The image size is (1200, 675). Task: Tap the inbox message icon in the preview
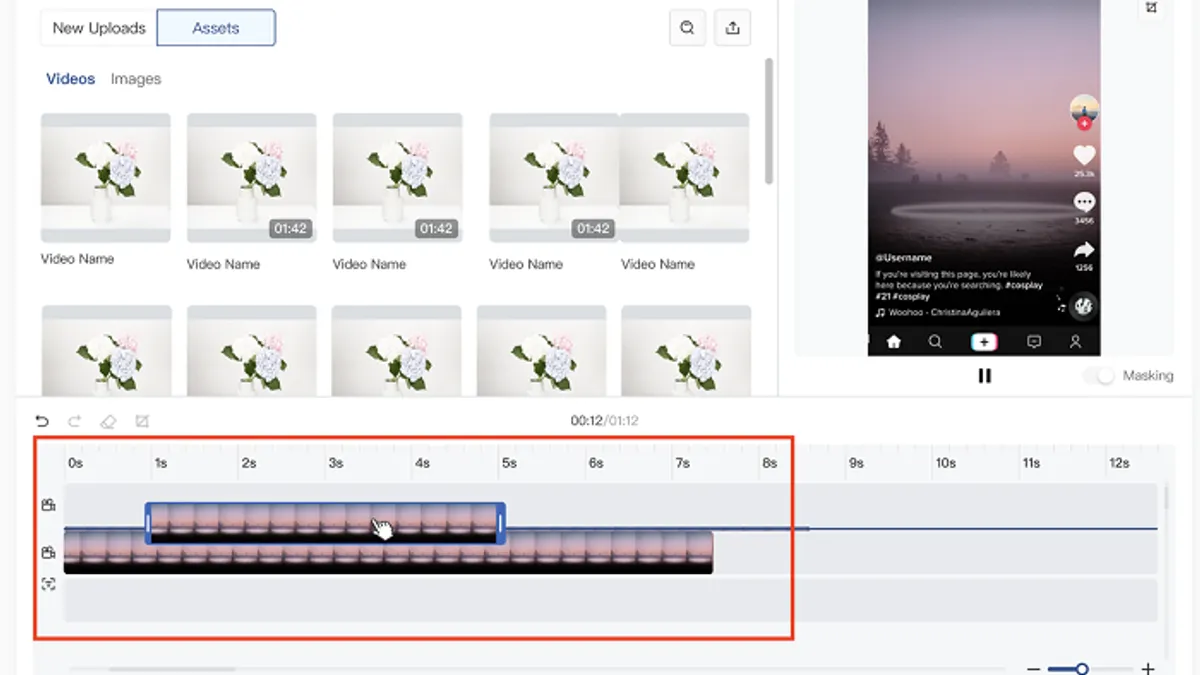click(1034, 342)
